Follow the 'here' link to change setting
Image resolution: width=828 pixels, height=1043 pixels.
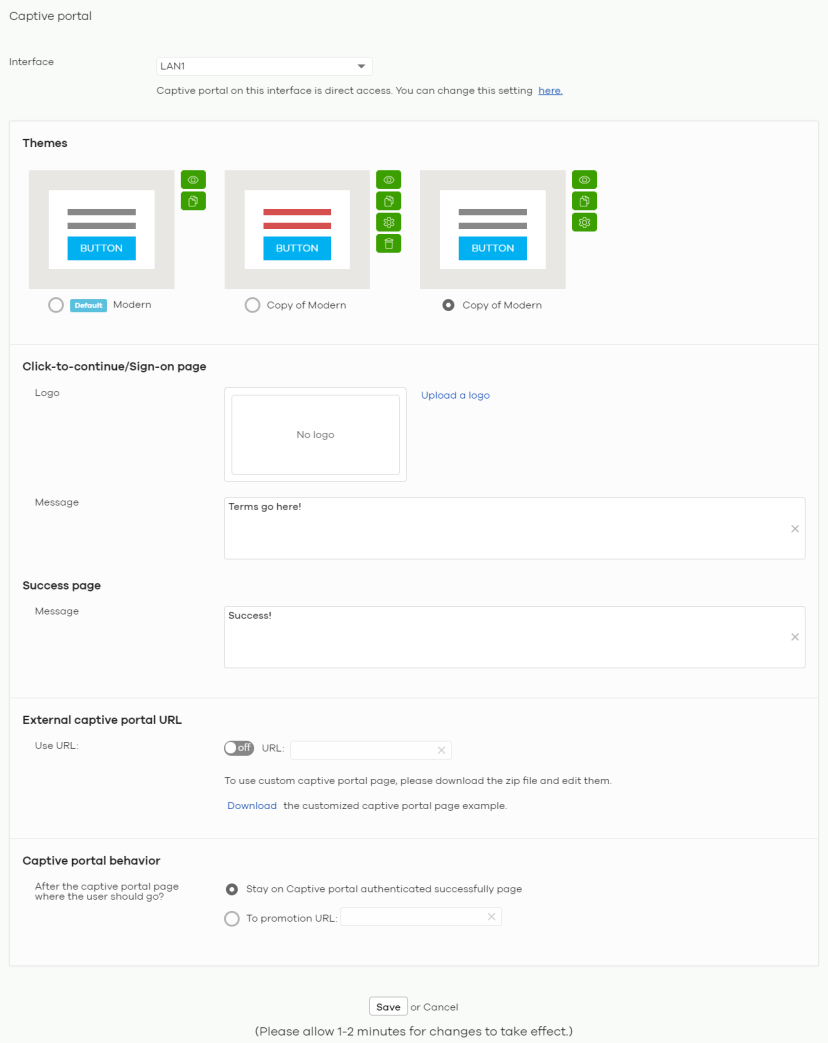(x=550, y=90)
